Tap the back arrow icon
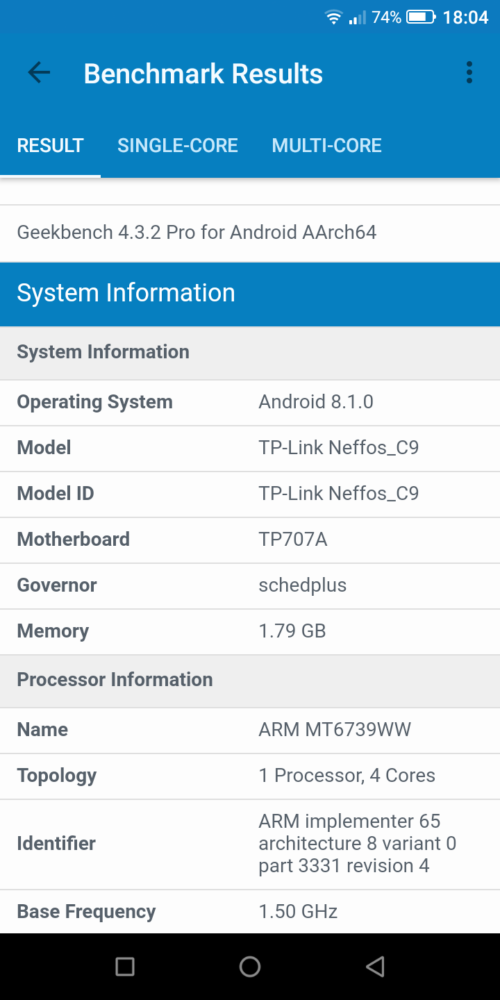The image size is (500, 1000). [39, 73]
